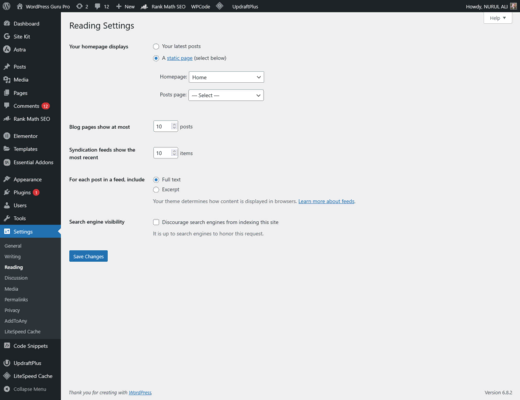Select the Excerpt feed option
The width and height of the screenshot is (520, 400).
[156, 190]
